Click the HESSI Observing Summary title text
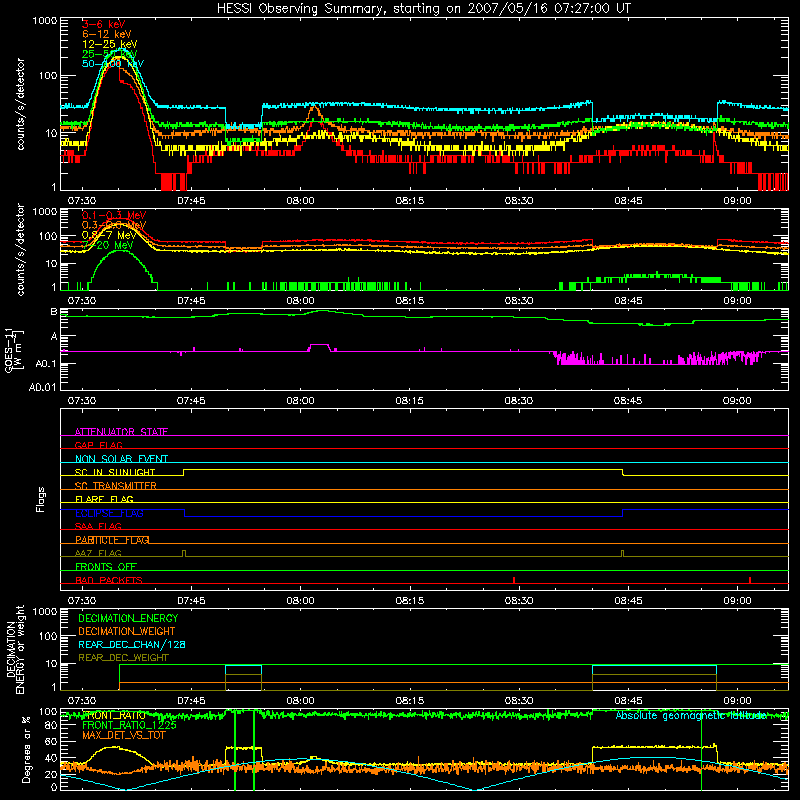The image size is (800, 800). (423, 9)
